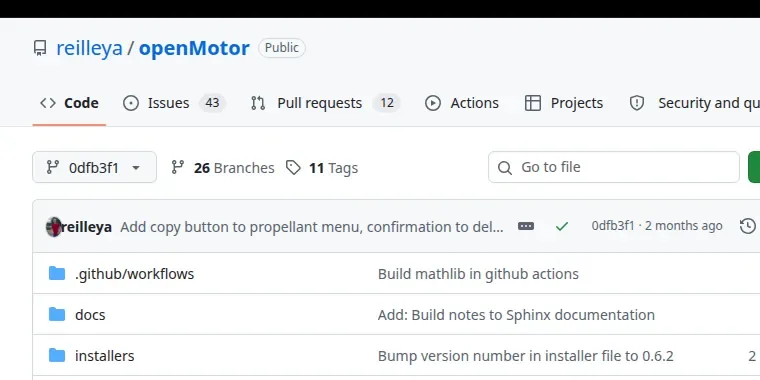Screen dimensions: 760x380
Task: Open the Pull requests tab
Action: (x=325, y=103)
